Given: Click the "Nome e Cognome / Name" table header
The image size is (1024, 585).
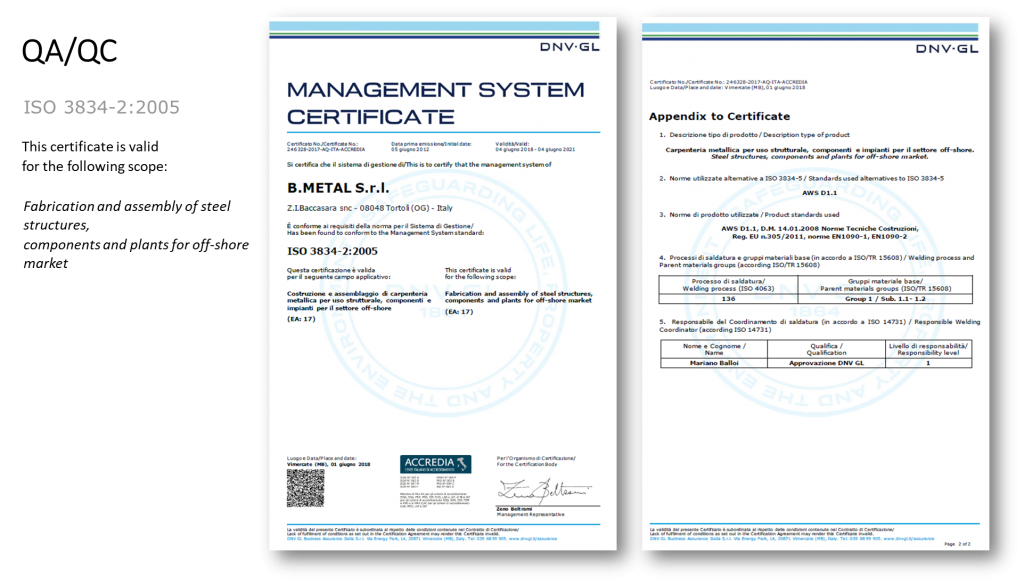Looking at the screenshot, I should point(714,349).
